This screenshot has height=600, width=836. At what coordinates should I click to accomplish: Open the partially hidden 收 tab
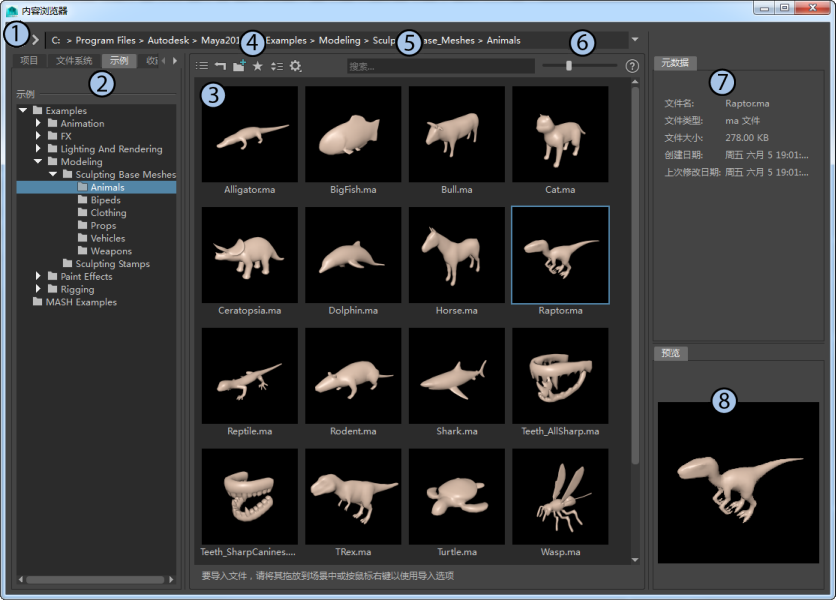pos(150,60)
